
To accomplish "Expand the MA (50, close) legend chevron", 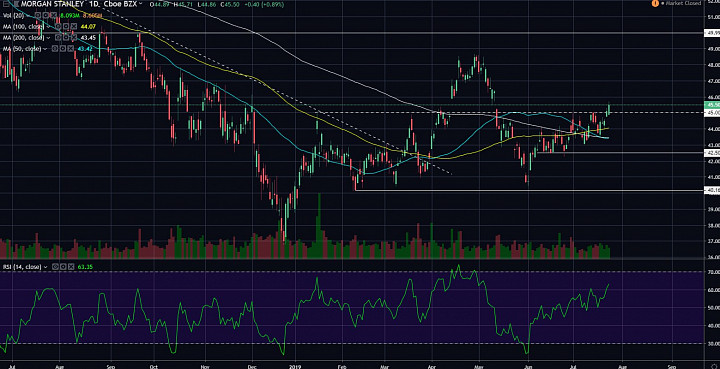I will [45, 49].
